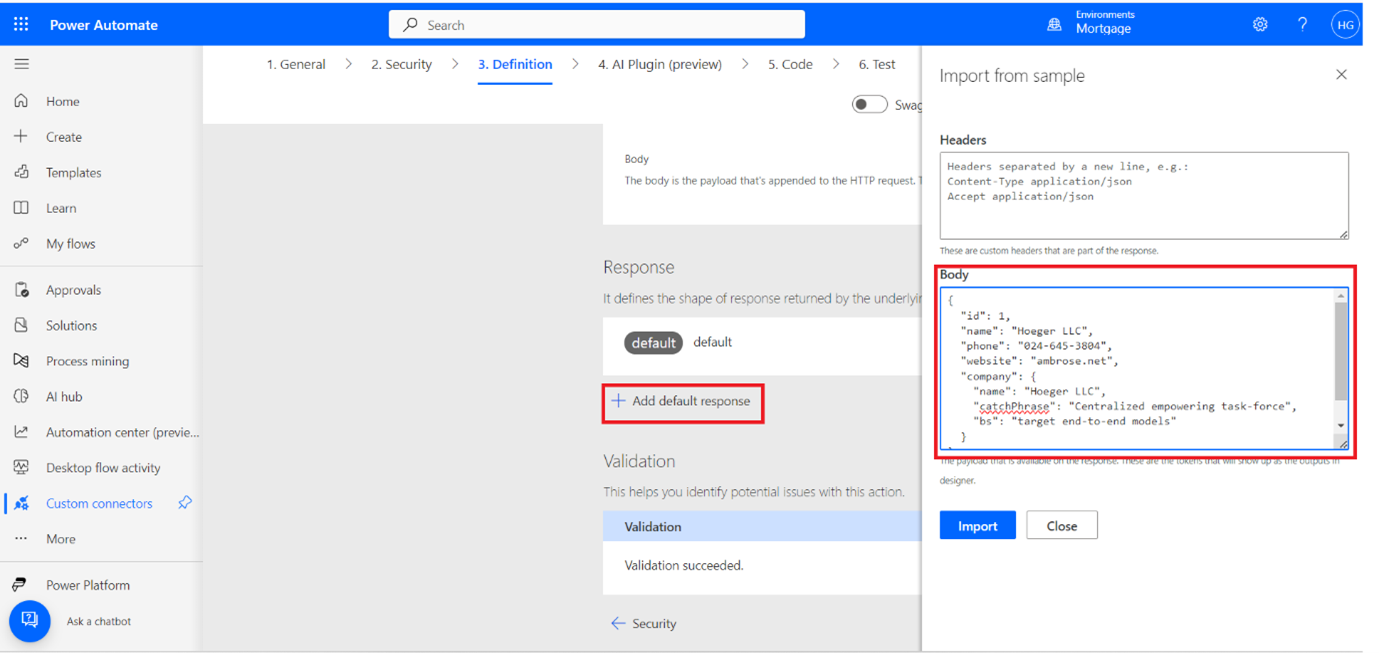Image resolution: width=1379 pixels, height=653 pixels.
Task: Switch to the 2. Security step
Action: [x=401, y=64]
